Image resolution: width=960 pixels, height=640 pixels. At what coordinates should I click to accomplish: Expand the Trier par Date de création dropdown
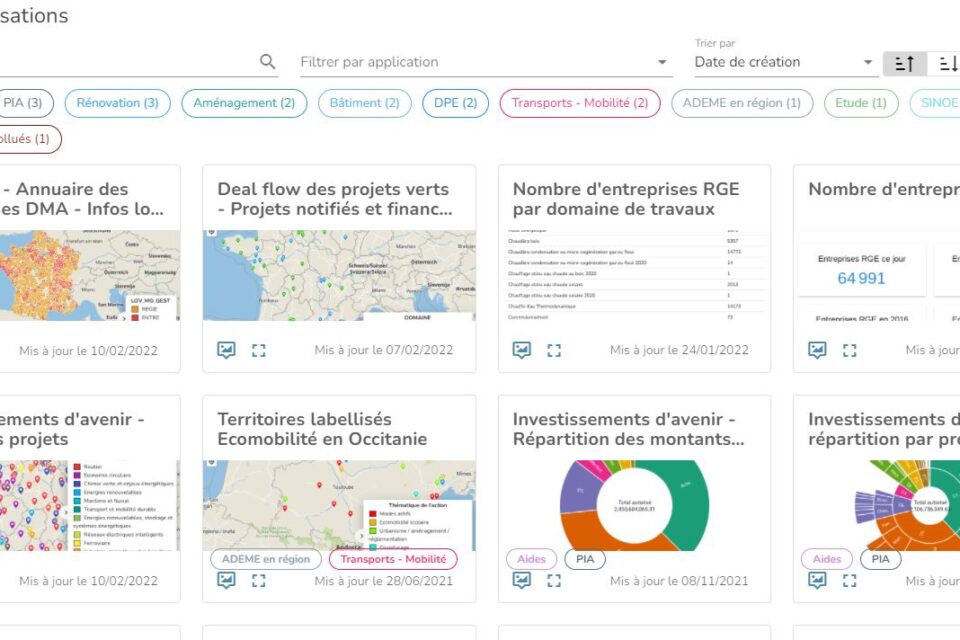point(784,62)
